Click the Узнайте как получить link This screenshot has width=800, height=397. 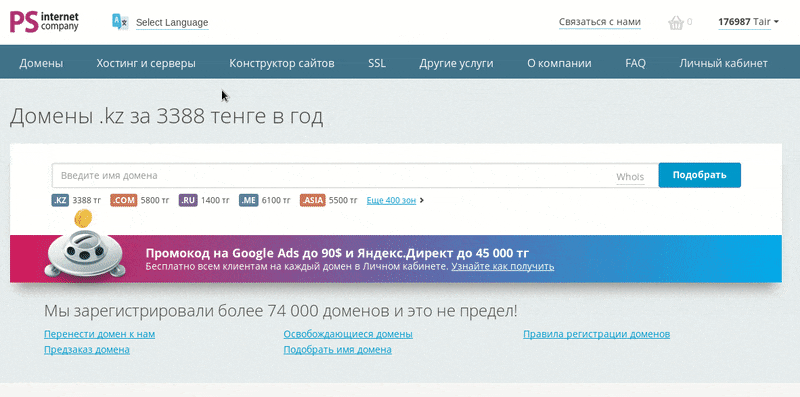pyautogui.click(x=503, y=266)
